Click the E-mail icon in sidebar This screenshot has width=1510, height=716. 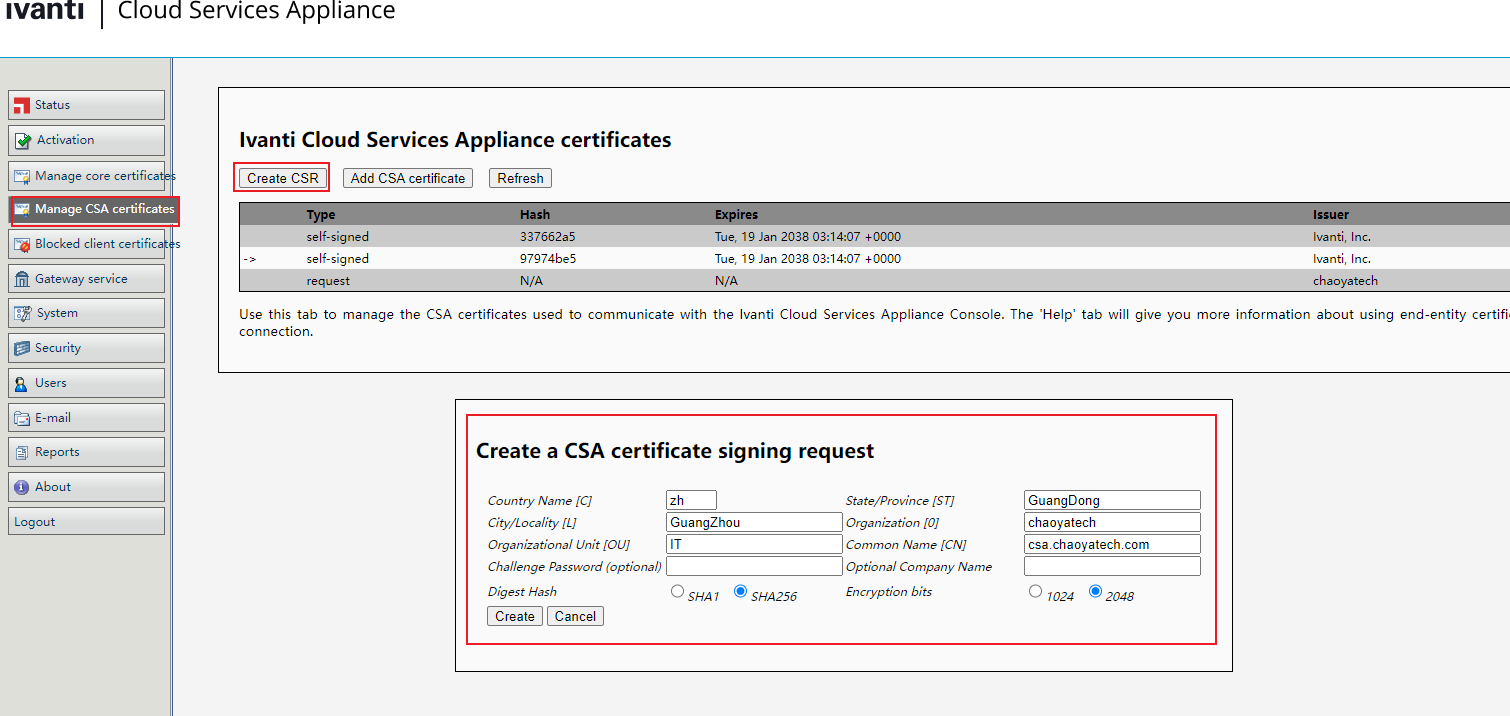click(22, 418)
